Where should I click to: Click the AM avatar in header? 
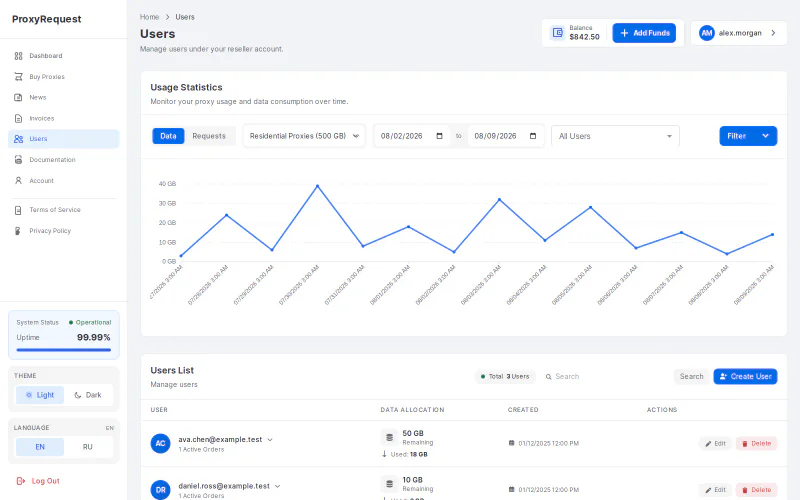click(x=706, y=33)
